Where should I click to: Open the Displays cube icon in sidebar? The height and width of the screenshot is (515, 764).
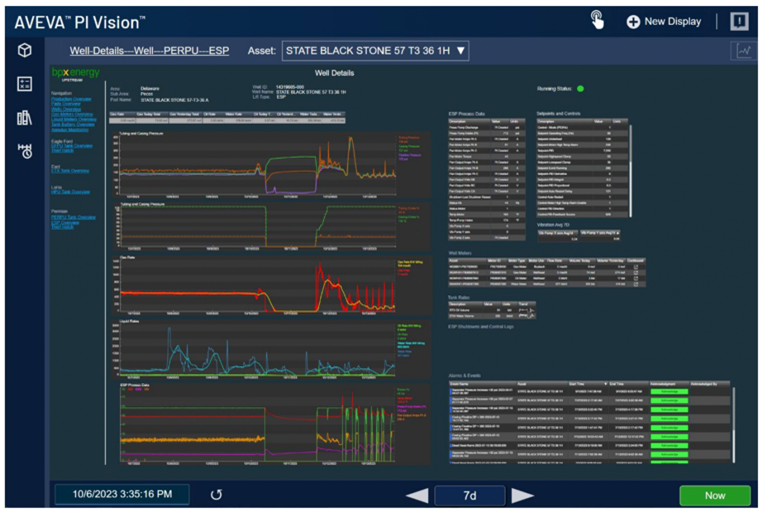click(24, 50)
